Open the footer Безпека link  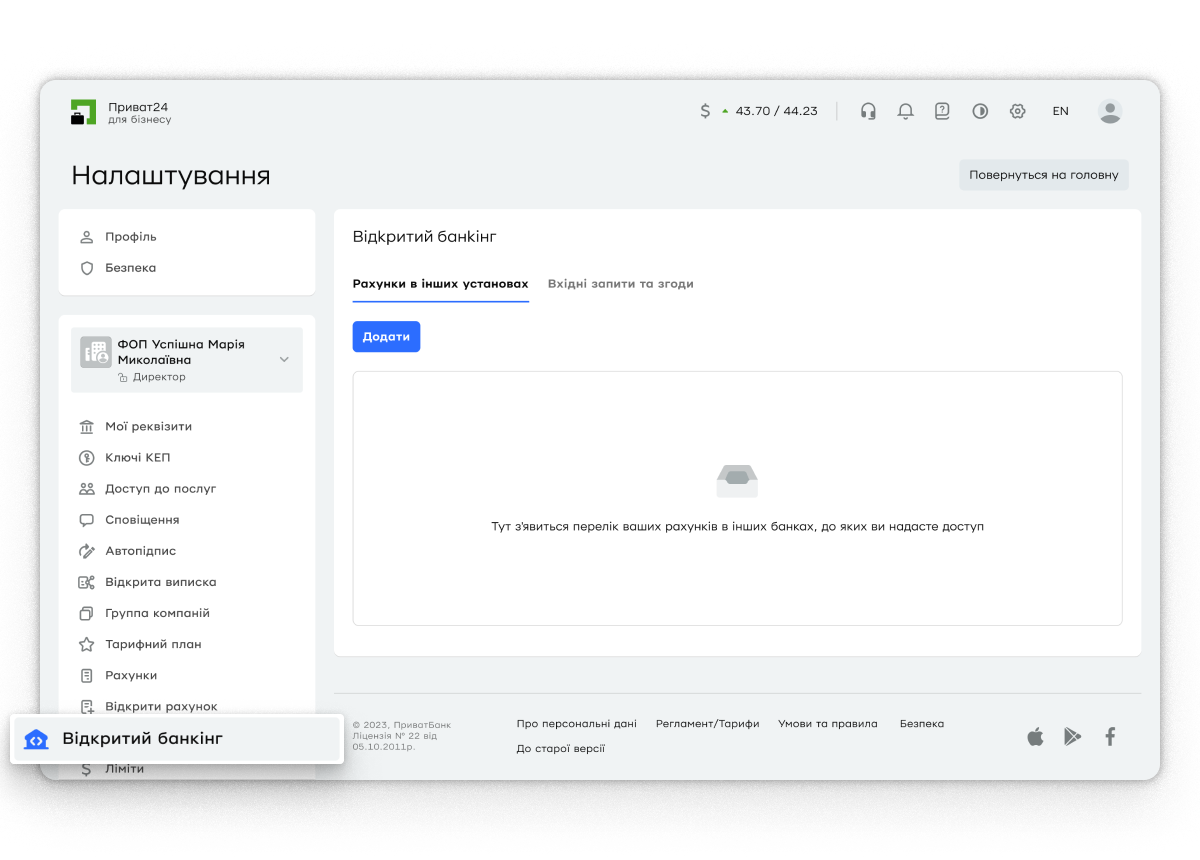point(922,724)
